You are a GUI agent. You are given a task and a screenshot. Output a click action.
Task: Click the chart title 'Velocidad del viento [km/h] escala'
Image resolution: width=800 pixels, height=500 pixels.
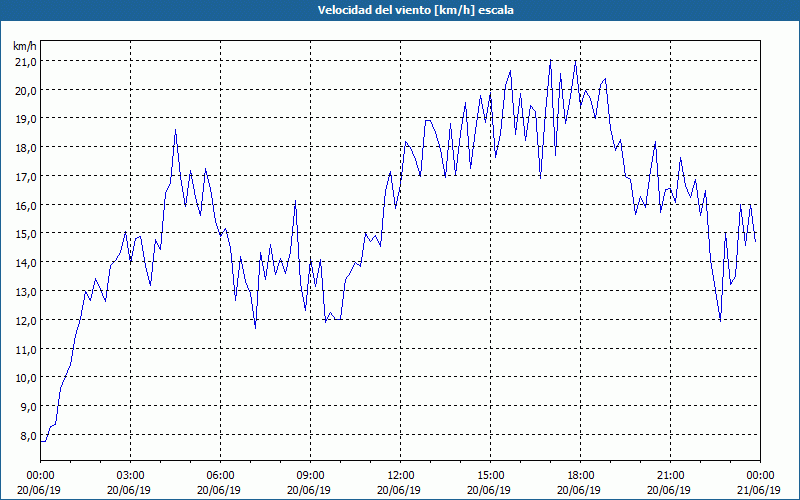coord(415,10)
